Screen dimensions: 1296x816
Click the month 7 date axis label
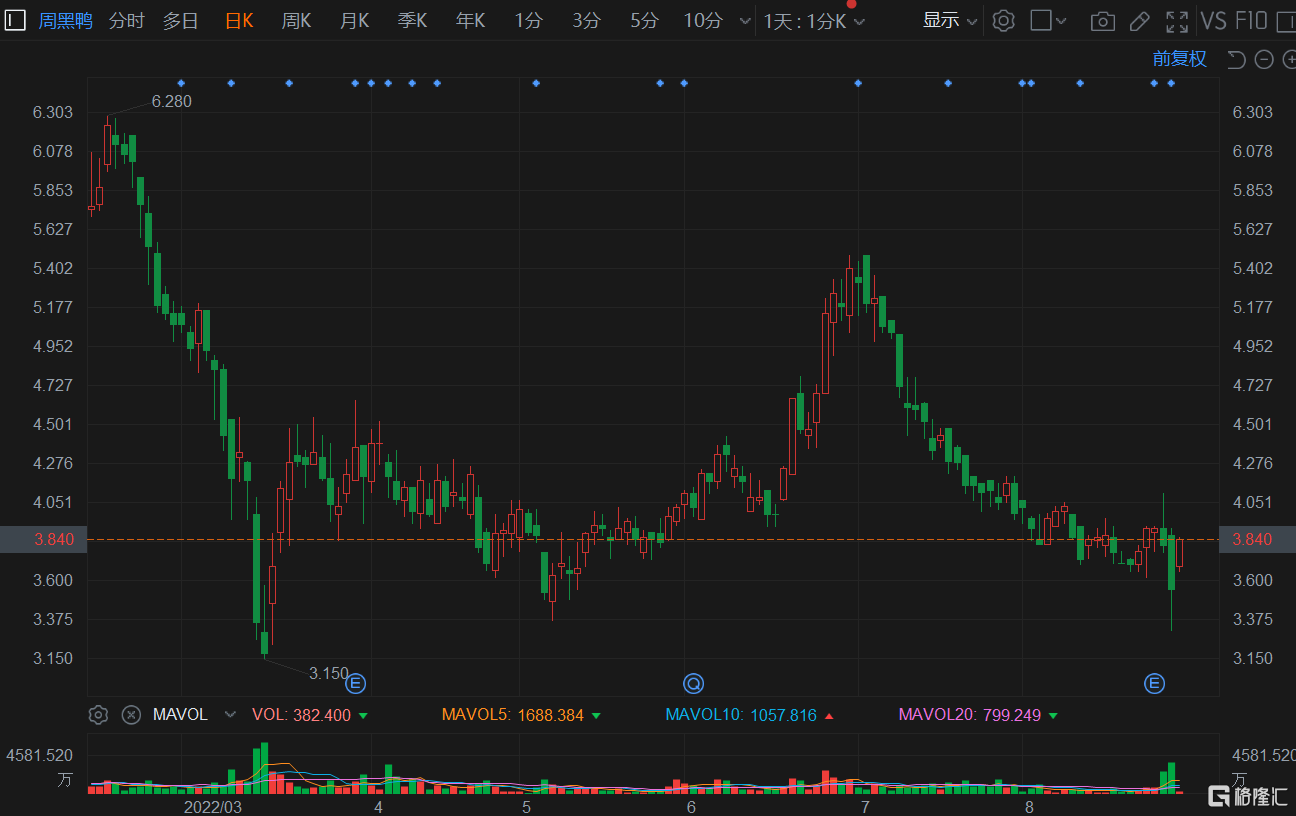(x=864, y=806)
